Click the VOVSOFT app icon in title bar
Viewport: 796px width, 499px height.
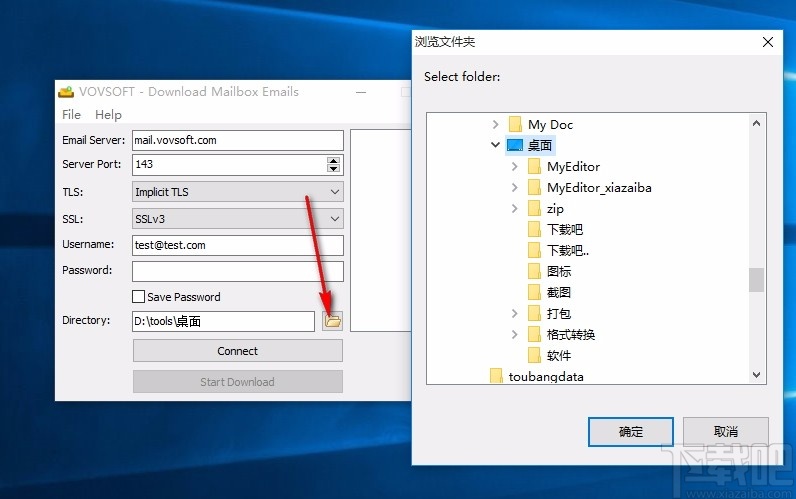tap(66, 92)
